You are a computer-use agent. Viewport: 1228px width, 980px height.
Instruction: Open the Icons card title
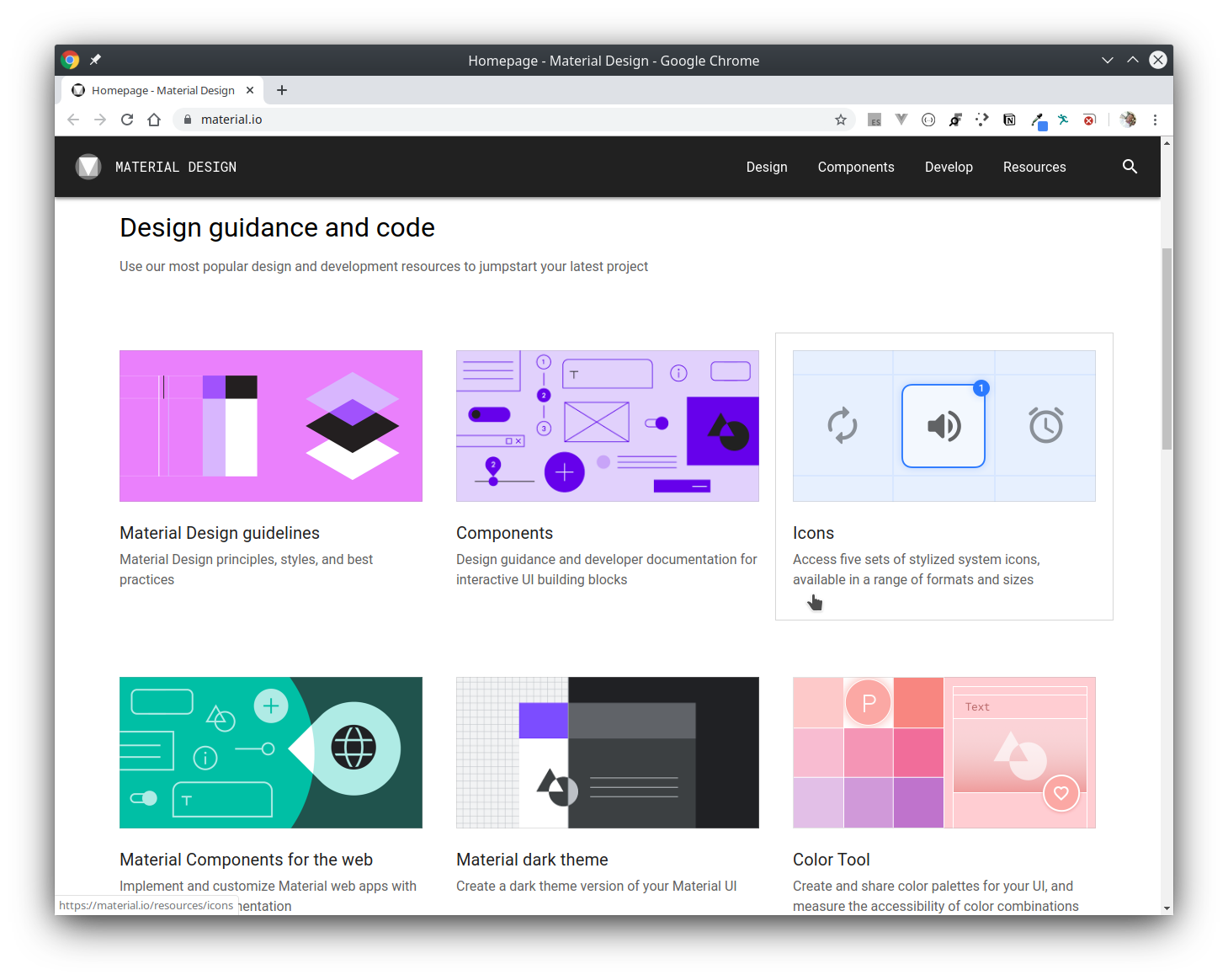coord(813,533)
